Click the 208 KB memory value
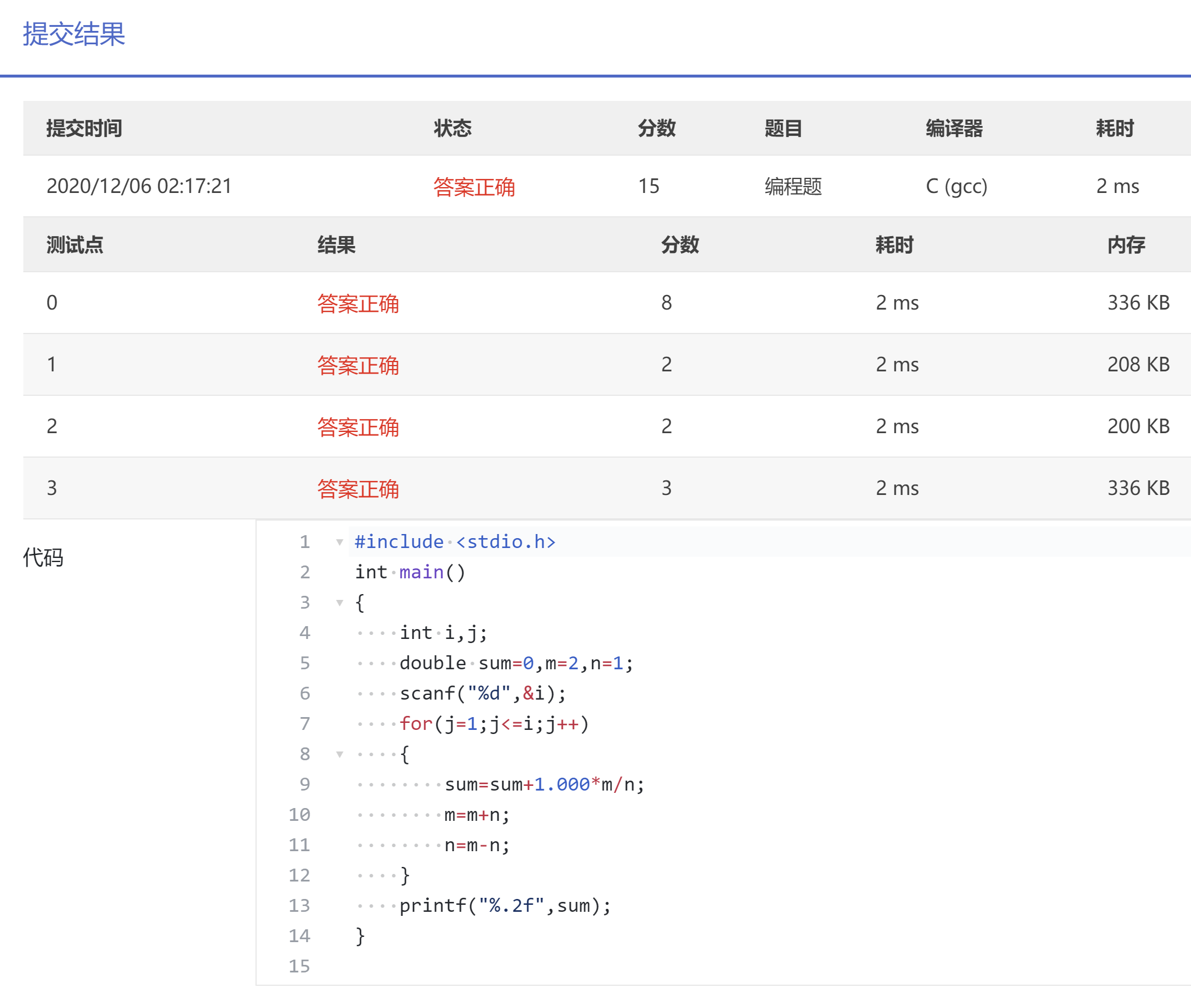1191x1008 pixels. click(x=1139, y=365)
